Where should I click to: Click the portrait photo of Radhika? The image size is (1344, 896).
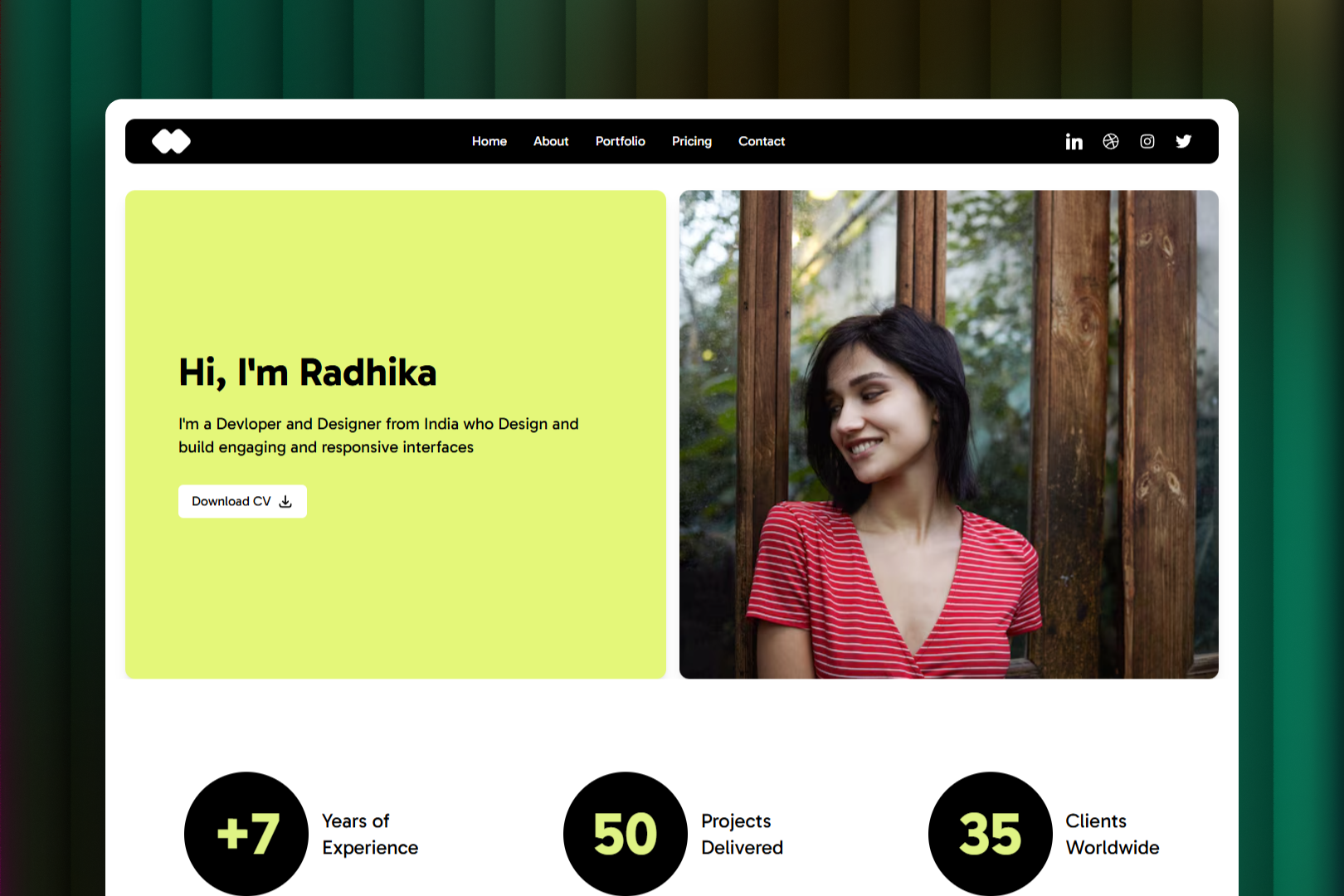pos(949,435)
